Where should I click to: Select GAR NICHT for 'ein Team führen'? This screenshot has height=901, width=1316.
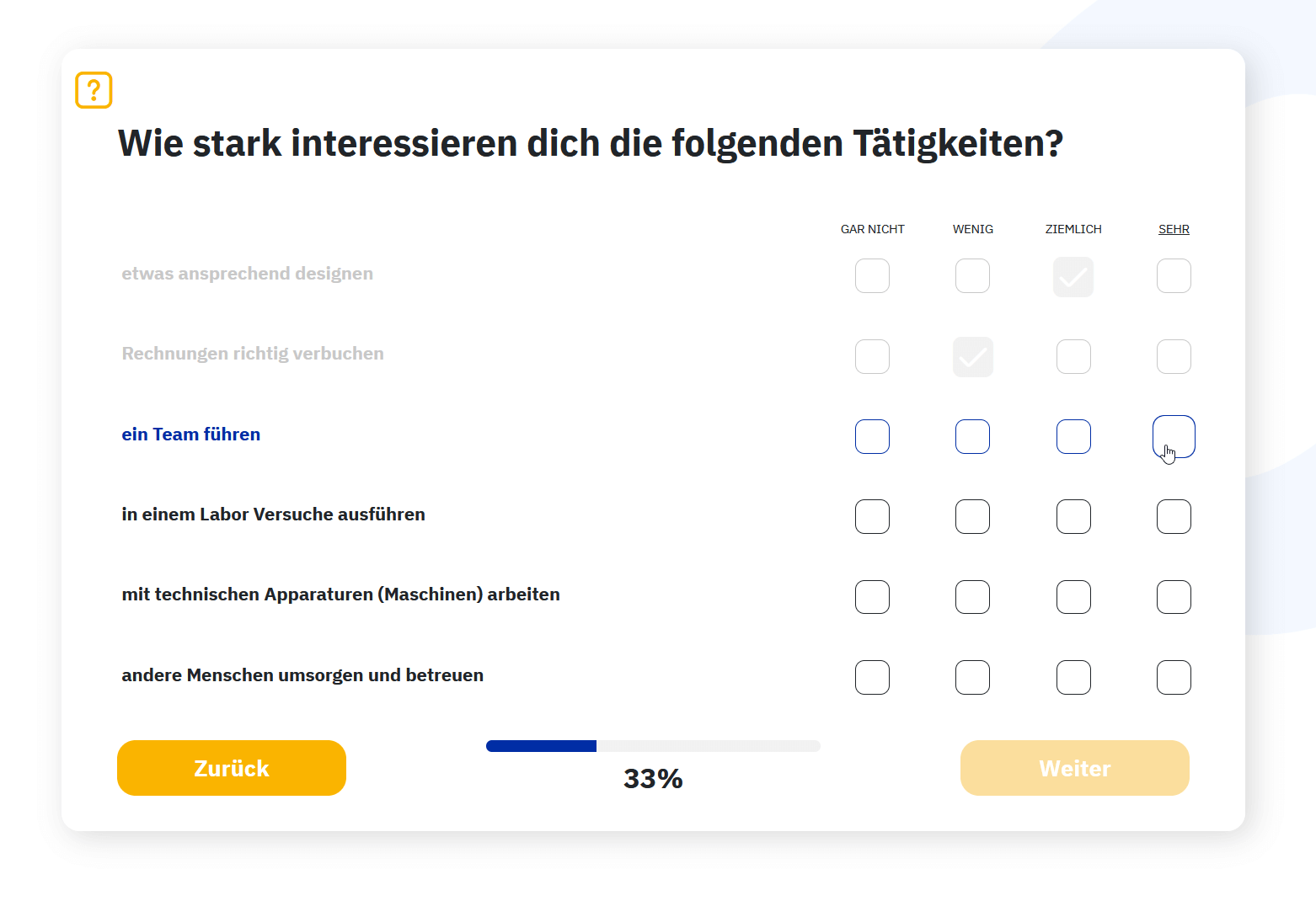872,436
